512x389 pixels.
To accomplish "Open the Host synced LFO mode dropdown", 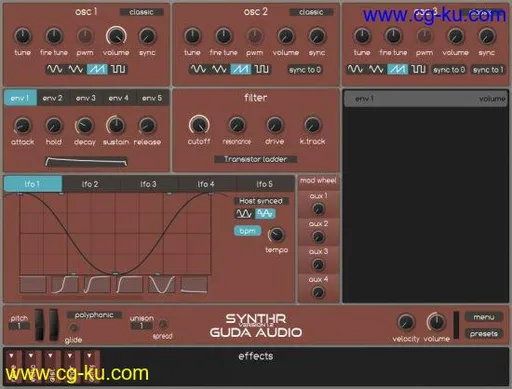I will click(x=261, y=201).
